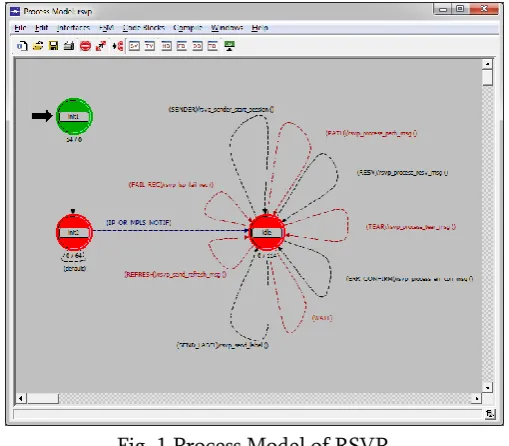The width and height of the screenshot is (509, 446).
Task: Click the corner icon at status bar right
Action: point(490,414)
